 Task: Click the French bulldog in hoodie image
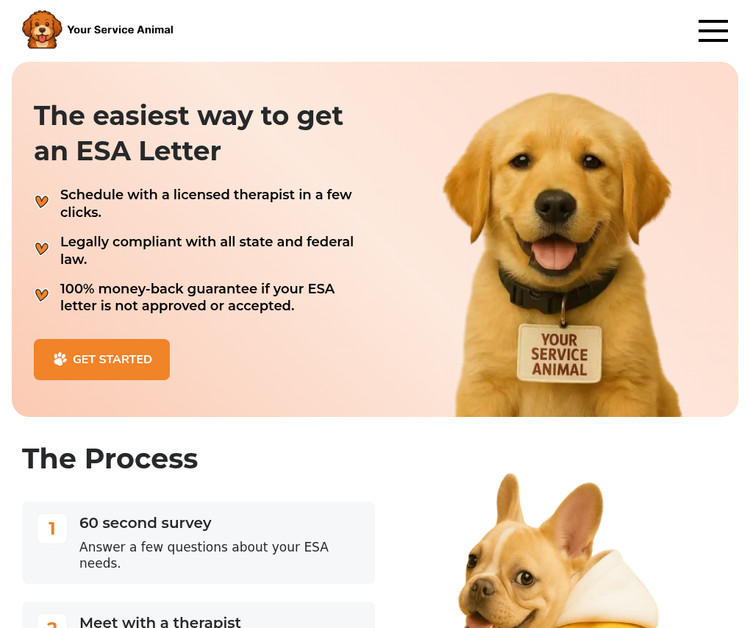(x=558, y=551)
